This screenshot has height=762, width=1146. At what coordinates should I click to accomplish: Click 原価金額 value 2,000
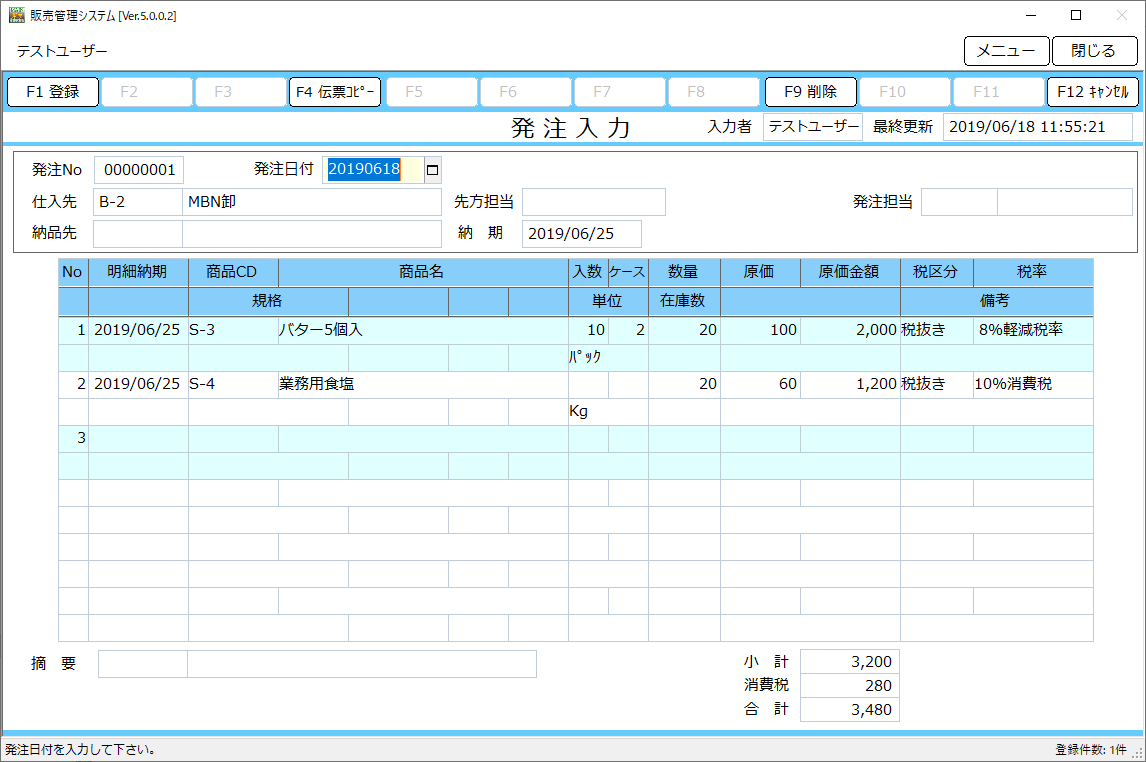click(x=850, y=330)
